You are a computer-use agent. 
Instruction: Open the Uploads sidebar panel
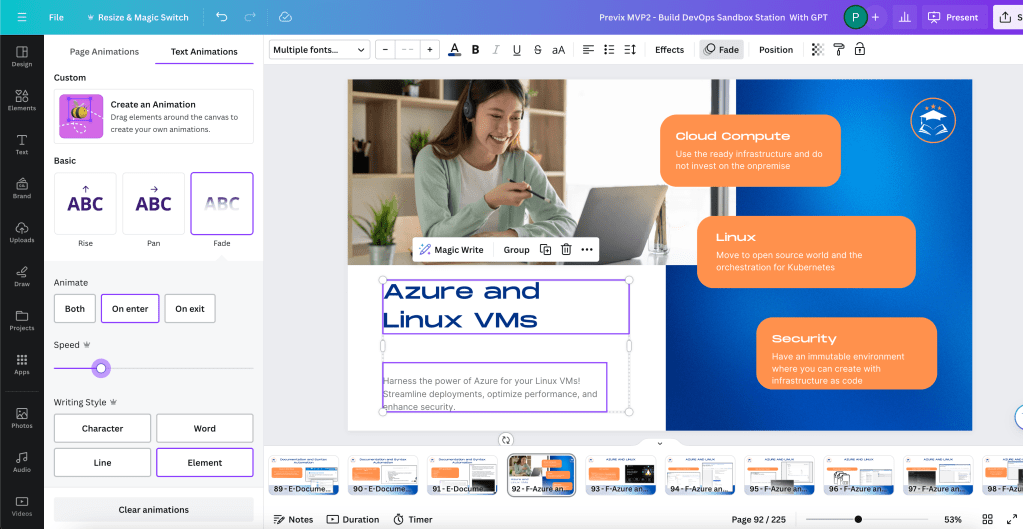click(x=22, y=232)
